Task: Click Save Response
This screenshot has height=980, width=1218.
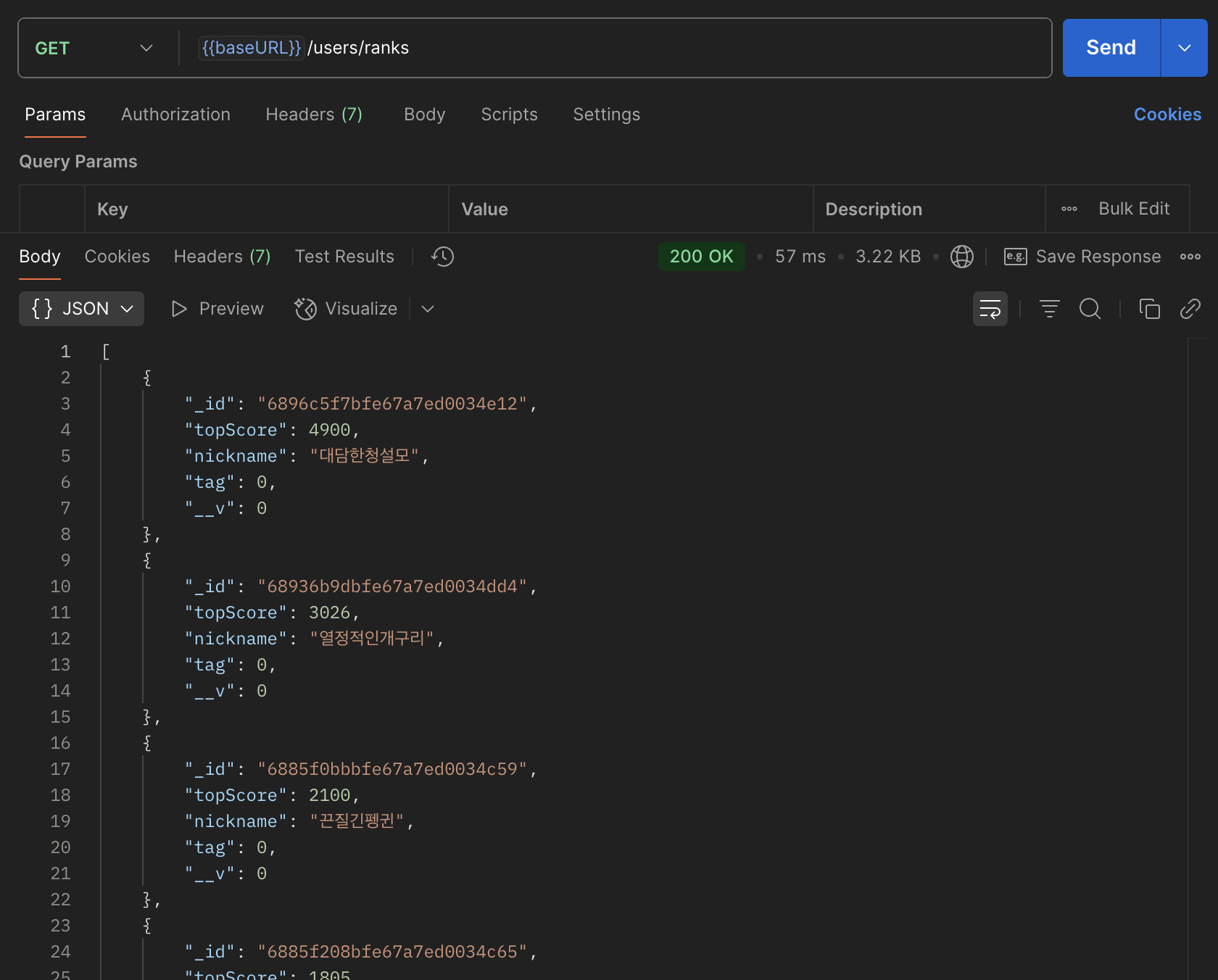Action: pos(1098,257)
